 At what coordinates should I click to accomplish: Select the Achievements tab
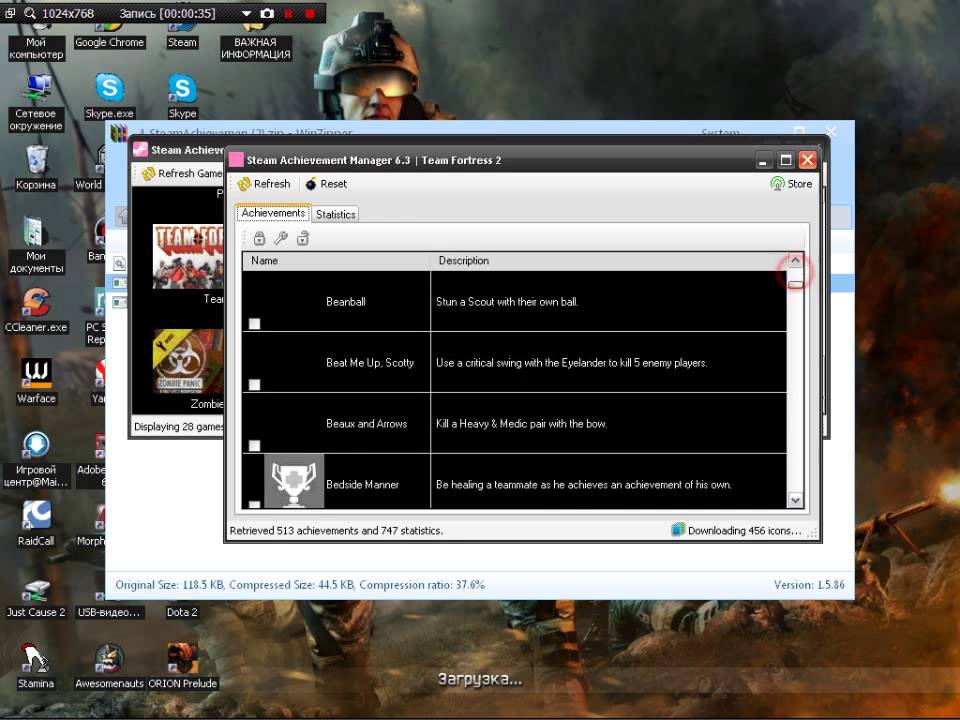(273, 213)
